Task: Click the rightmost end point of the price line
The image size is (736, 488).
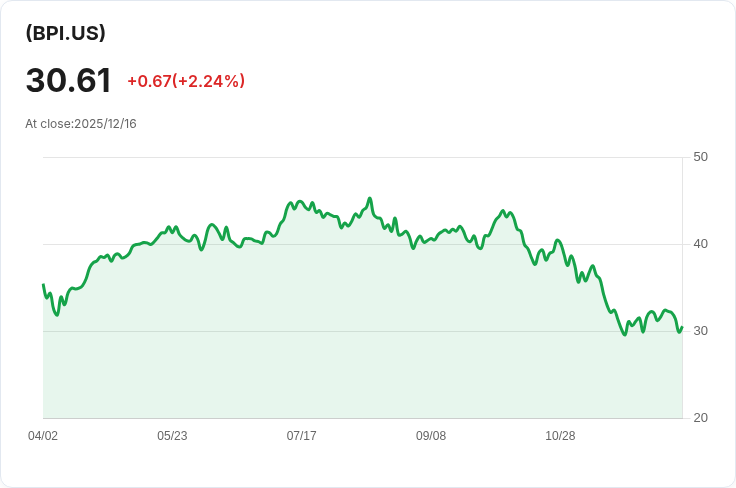Action: pos(682,327)
